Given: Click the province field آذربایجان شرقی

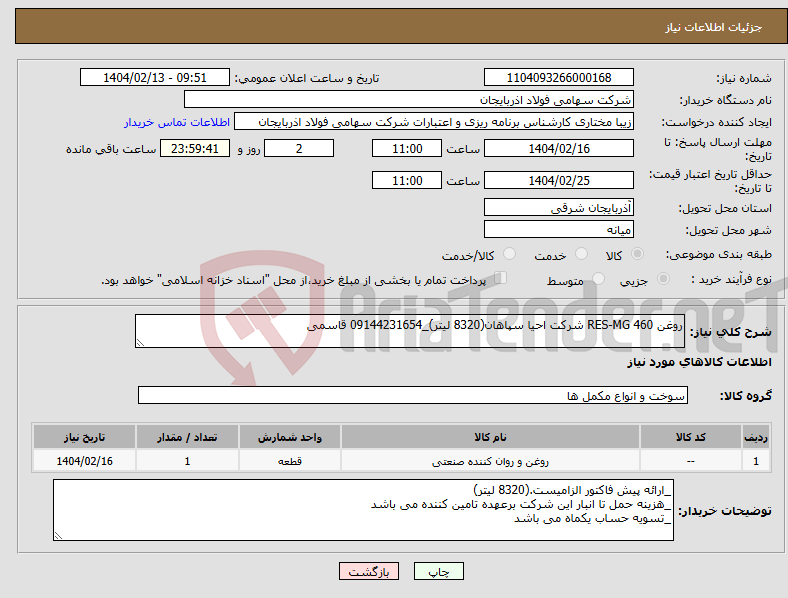Looking at the screenshot, I should (558, 207).
